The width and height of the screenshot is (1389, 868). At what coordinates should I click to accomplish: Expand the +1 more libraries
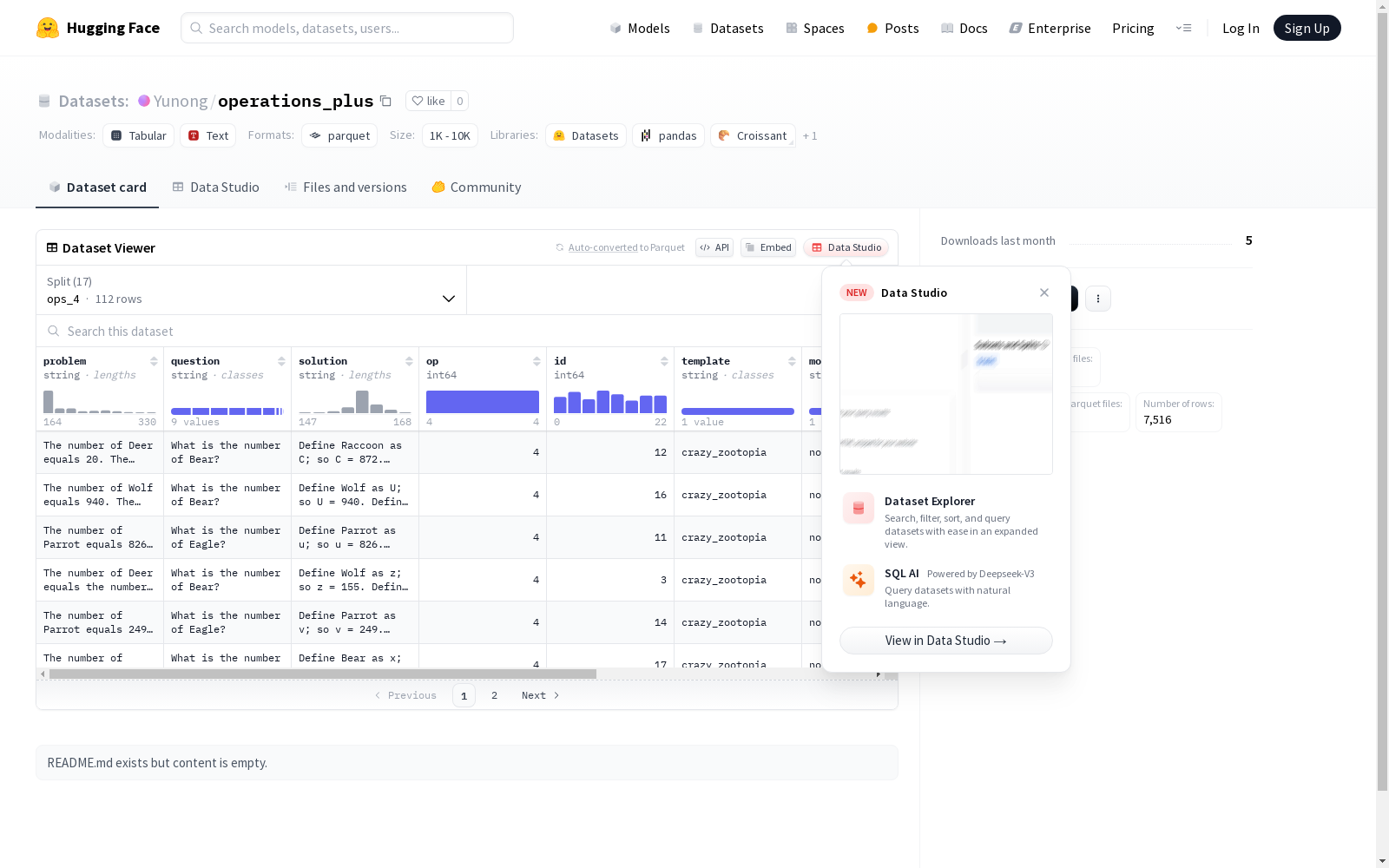click(x=810, y=135)
